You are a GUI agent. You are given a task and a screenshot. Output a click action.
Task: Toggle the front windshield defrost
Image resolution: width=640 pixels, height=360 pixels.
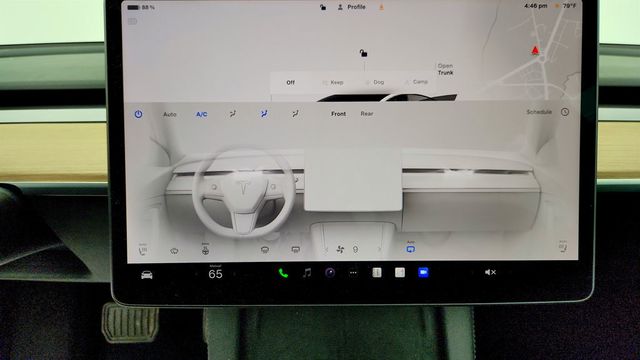(x=264, y=249)
